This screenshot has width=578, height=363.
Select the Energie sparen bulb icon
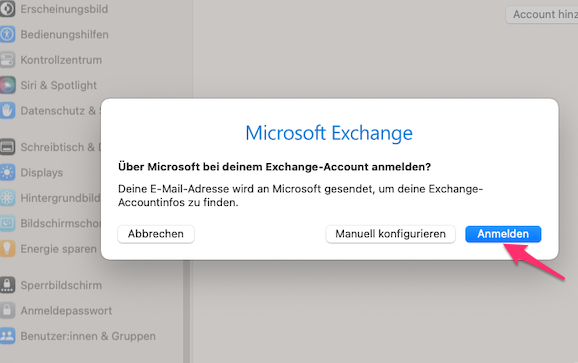[7, 249]
